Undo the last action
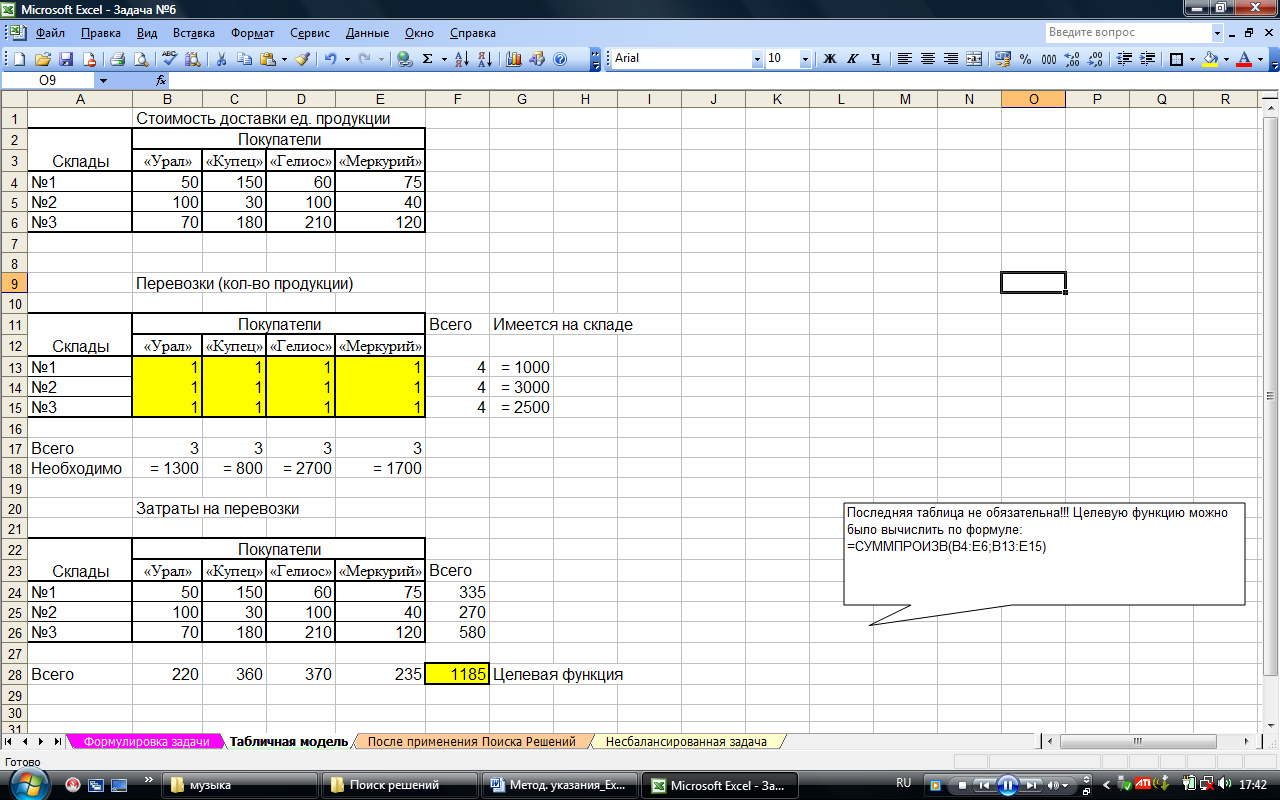 click(x=331, y=59)
